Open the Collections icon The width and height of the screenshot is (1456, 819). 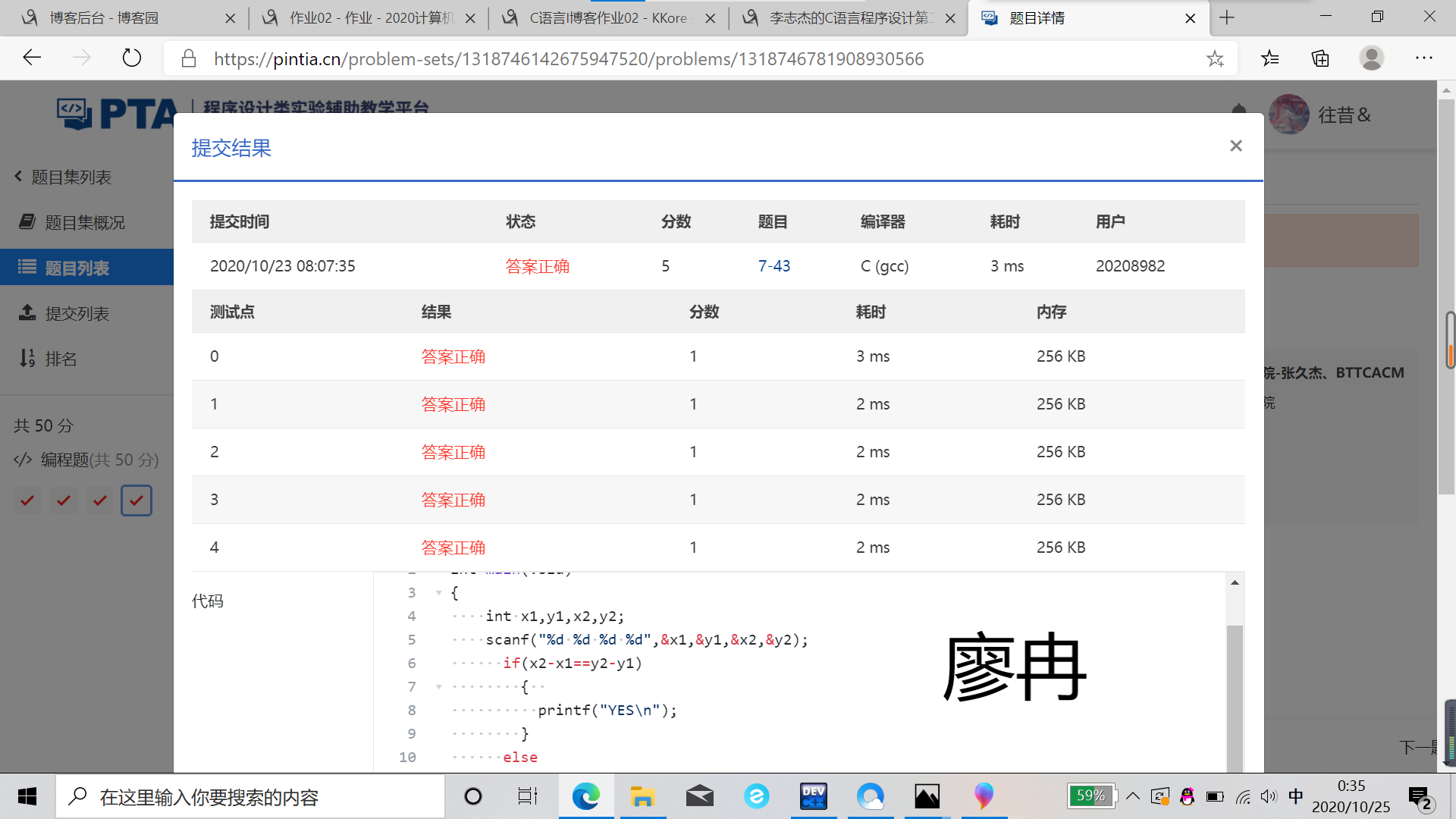(x=1320, y=58)
